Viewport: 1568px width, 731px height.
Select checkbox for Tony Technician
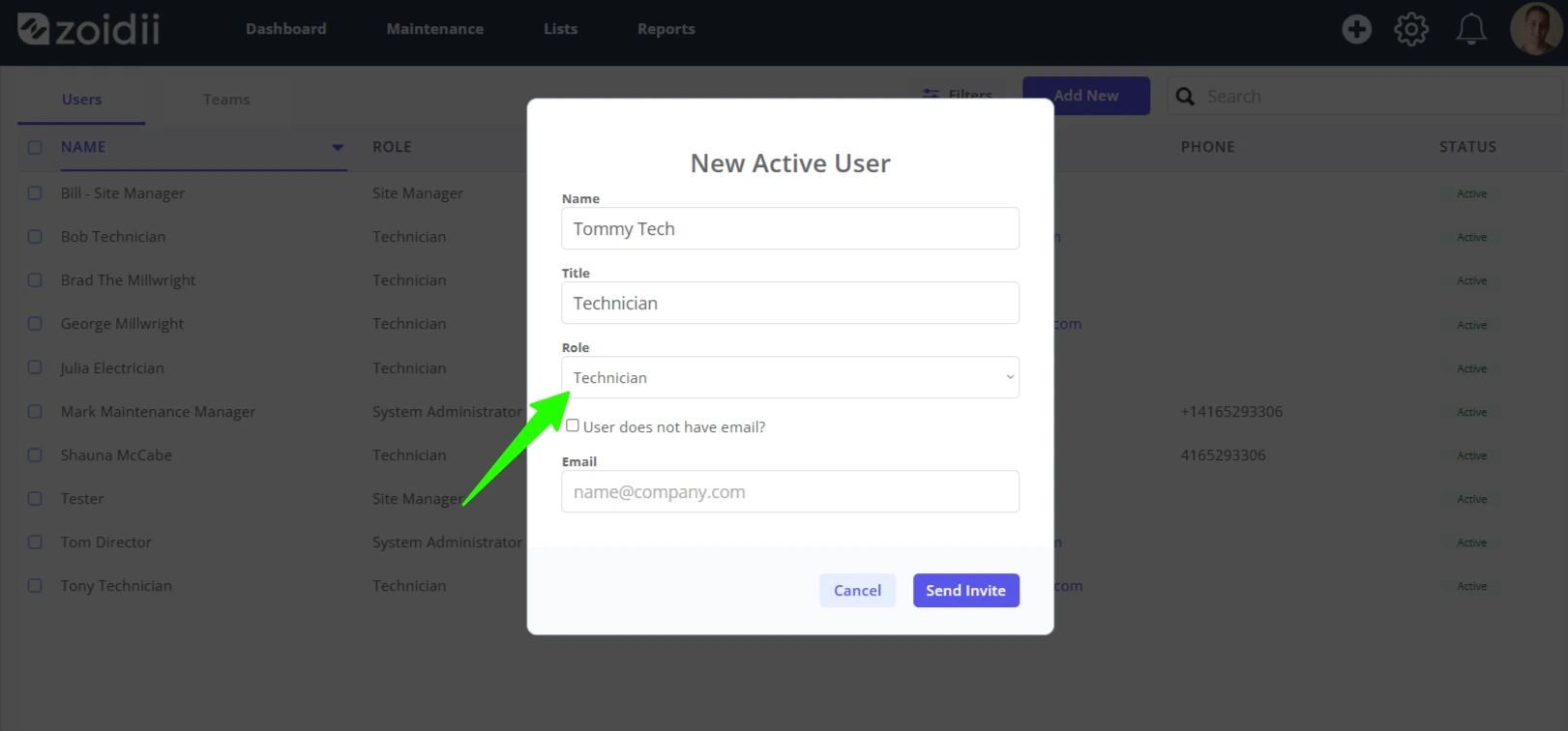35,586
